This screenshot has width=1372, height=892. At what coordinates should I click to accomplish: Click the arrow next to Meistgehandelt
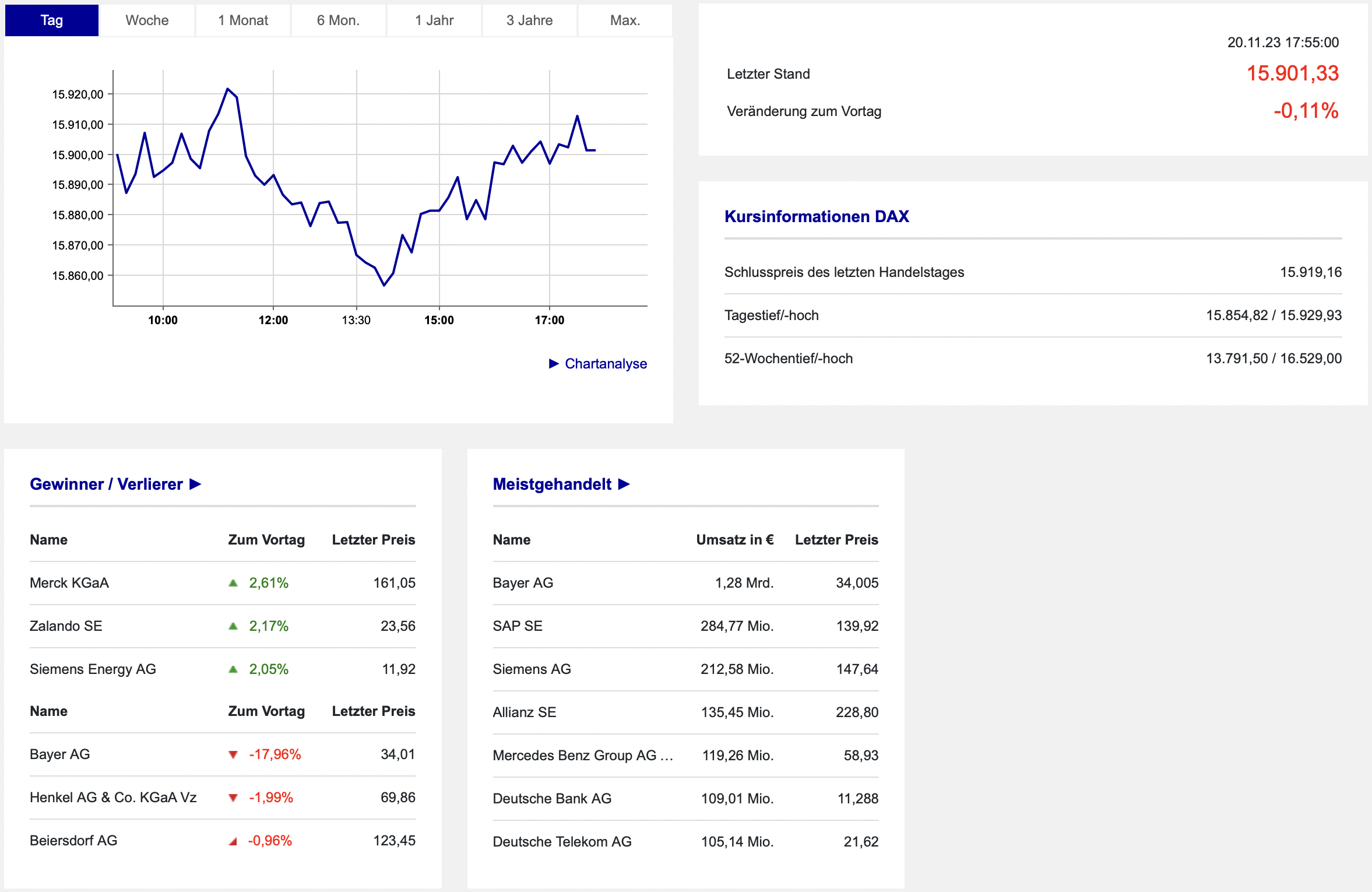tap(624, 484)
